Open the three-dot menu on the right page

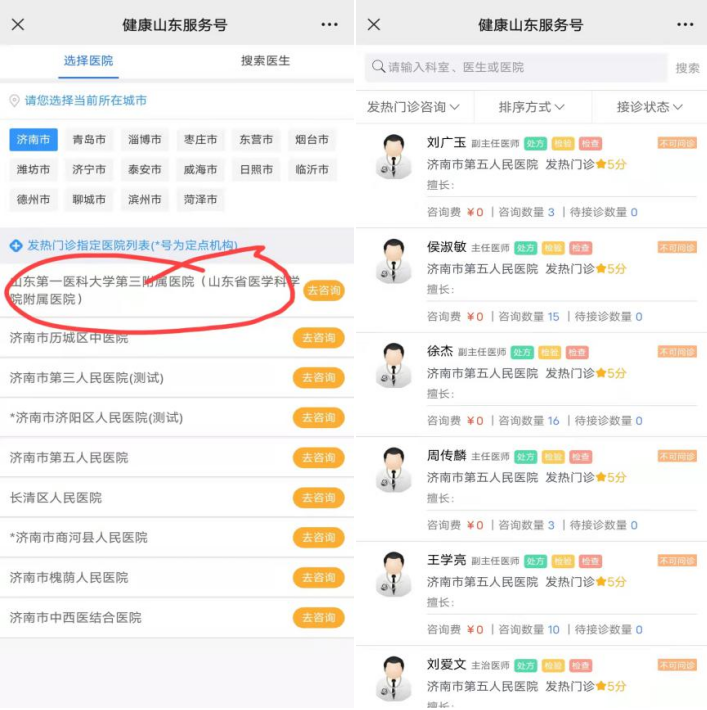point(685,24)
